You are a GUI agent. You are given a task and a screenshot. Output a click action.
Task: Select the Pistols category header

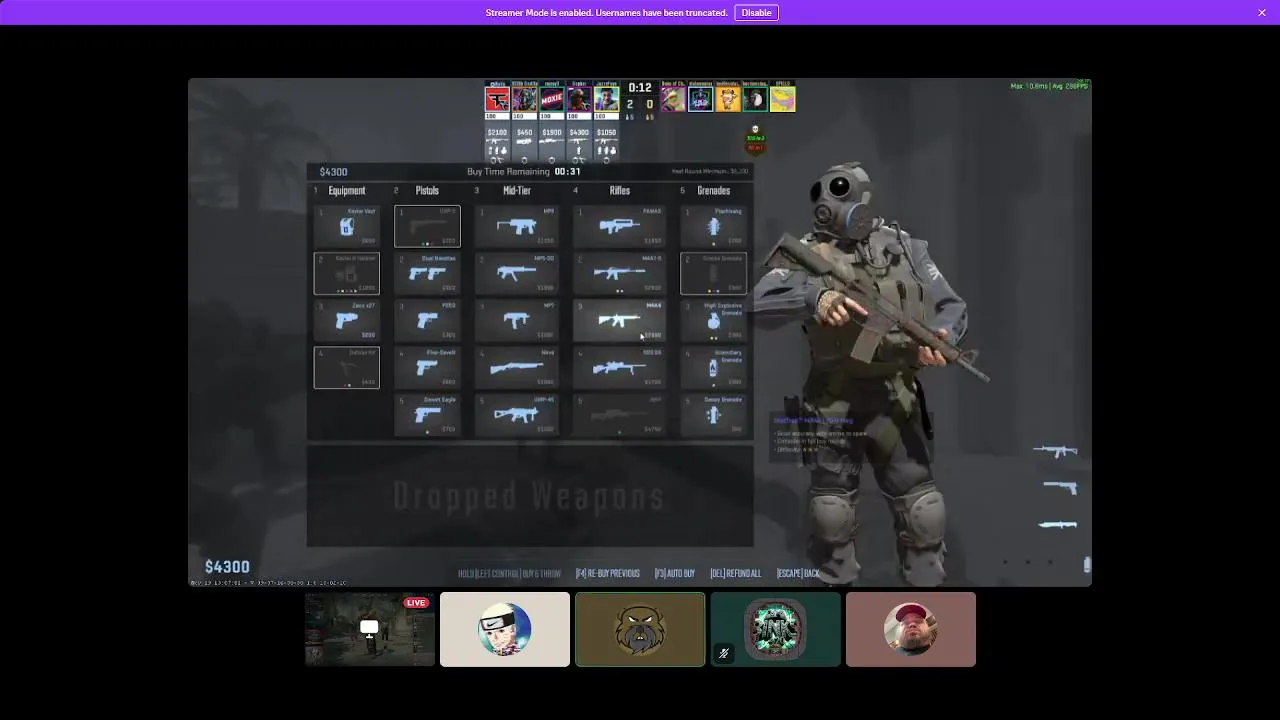point(427,191)
